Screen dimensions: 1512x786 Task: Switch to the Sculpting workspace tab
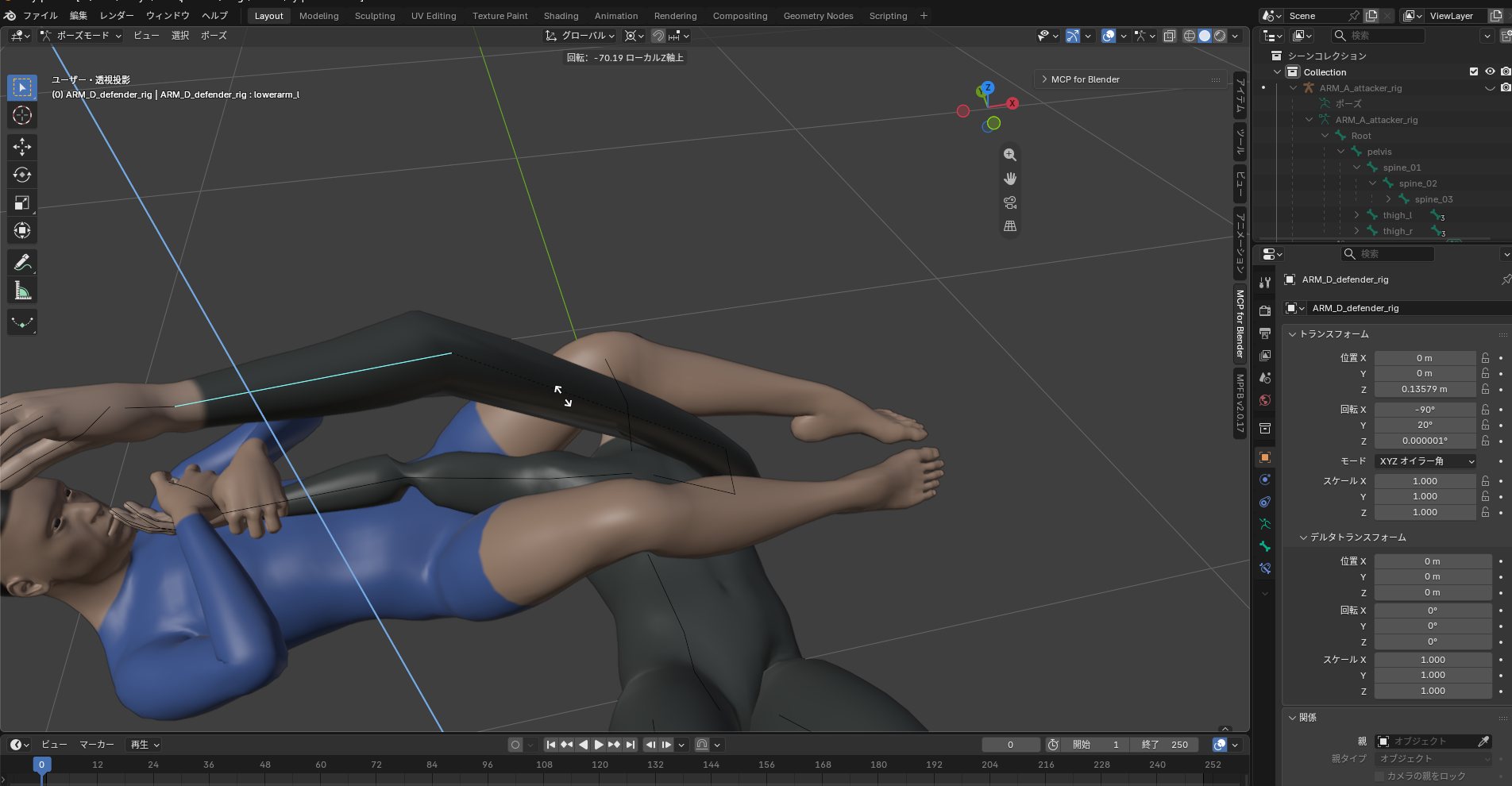(x=375, y=16)
